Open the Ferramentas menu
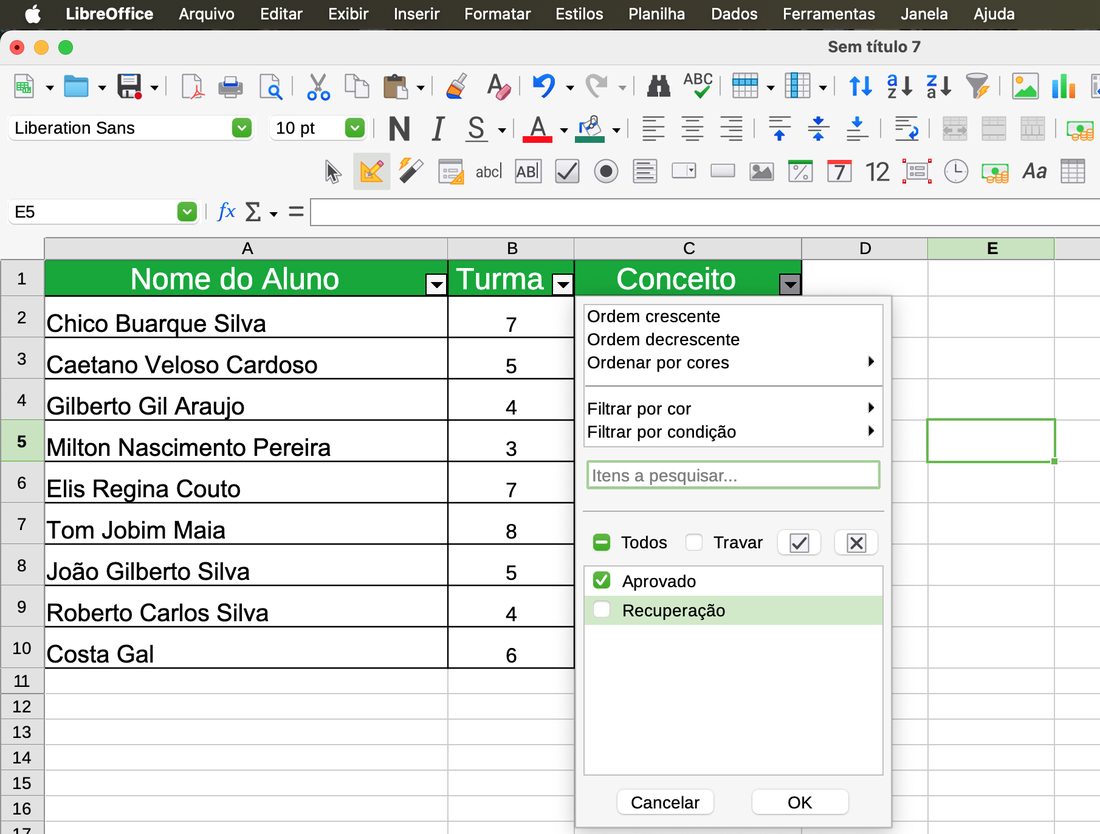The image size is (1100, 834). [x=829, y=14]
